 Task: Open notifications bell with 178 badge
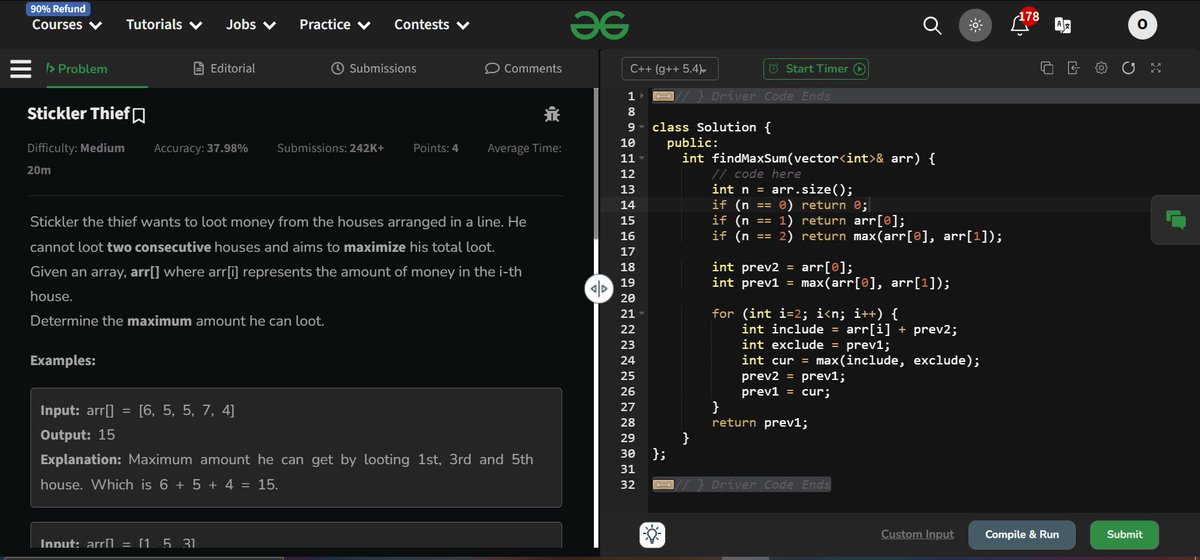pos(1021,24)
